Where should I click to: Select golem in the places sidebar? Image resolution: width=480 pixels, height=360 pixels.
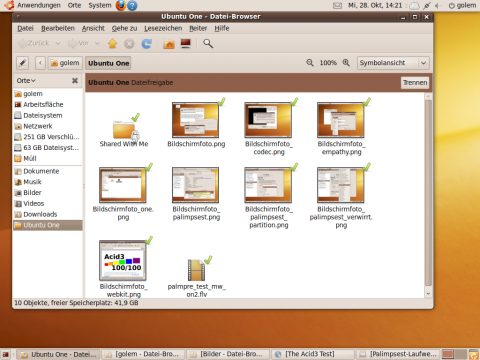coord(48,94)
